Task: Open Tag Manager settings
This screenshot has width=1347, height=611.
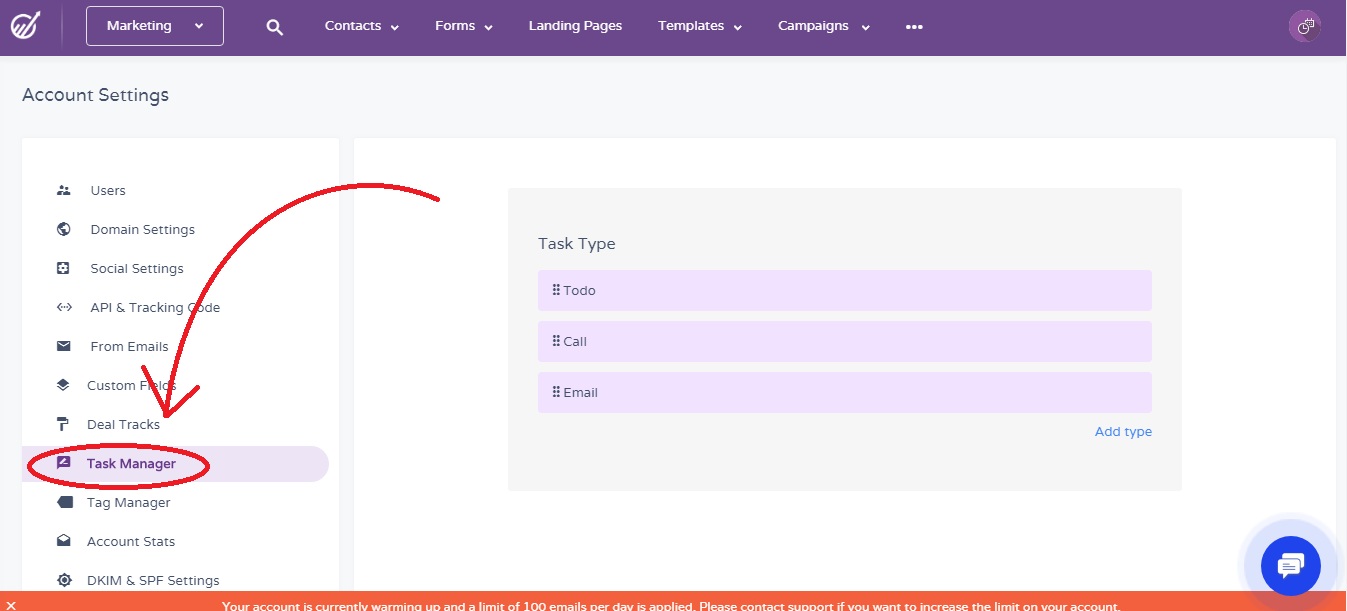Action: pos(128,502)
